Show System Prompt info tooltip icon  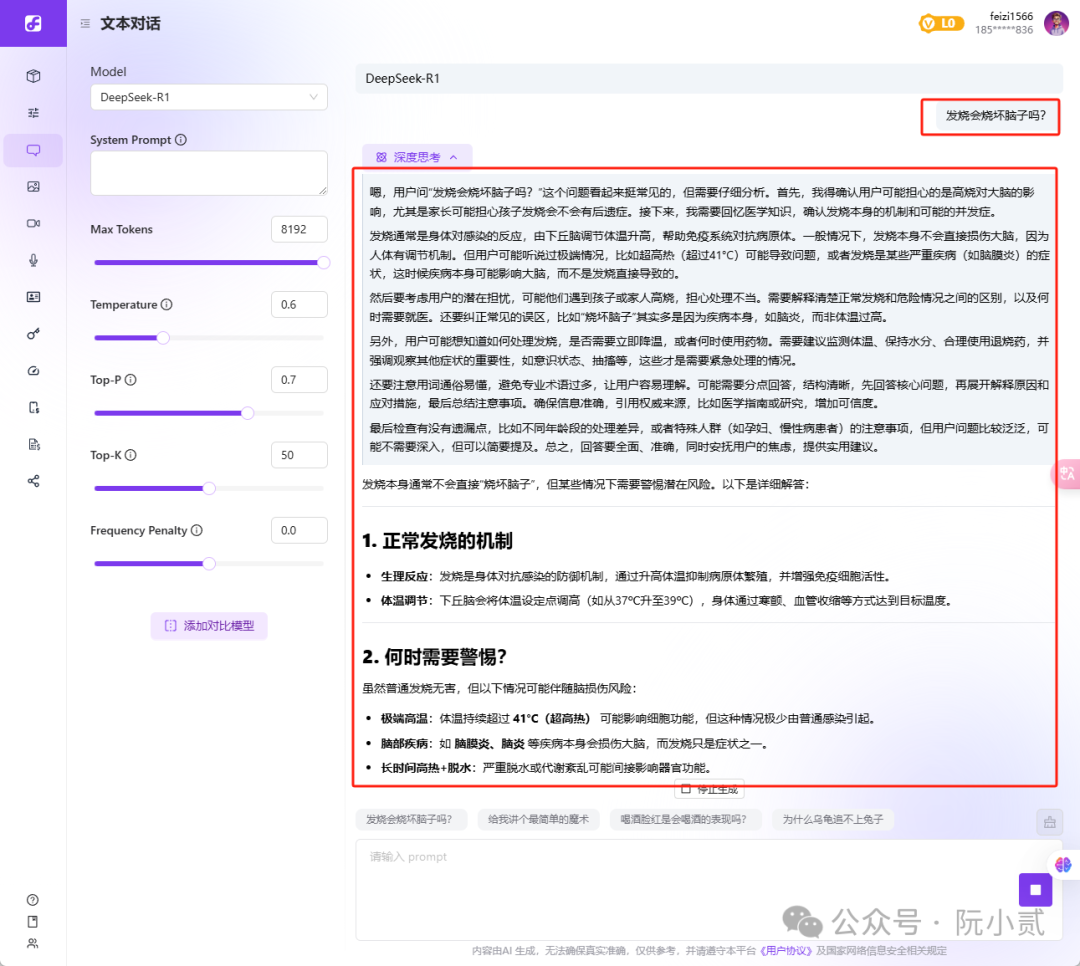(180, 140)
